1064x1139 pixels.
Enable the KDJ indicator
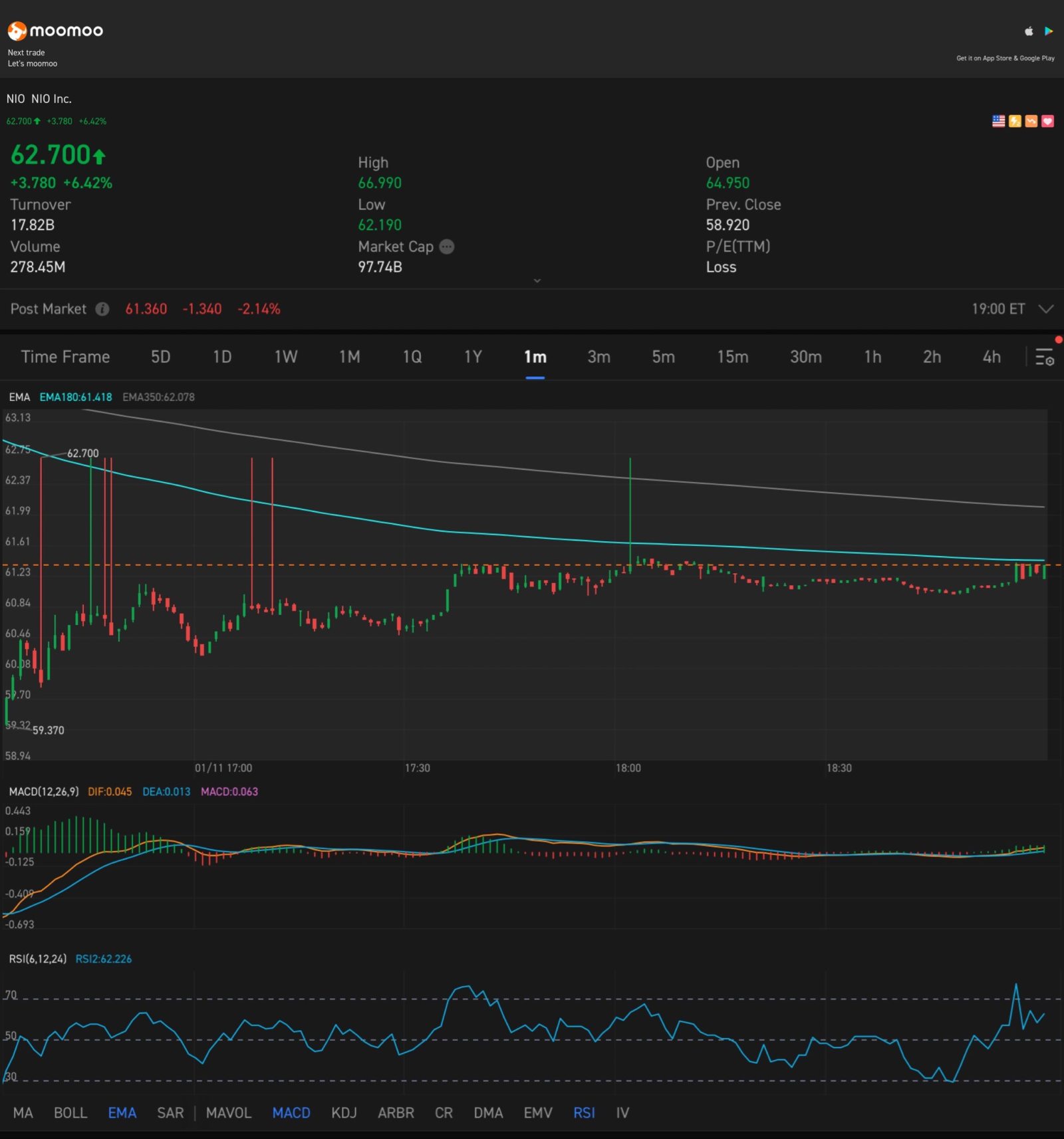pos(344,1113)
